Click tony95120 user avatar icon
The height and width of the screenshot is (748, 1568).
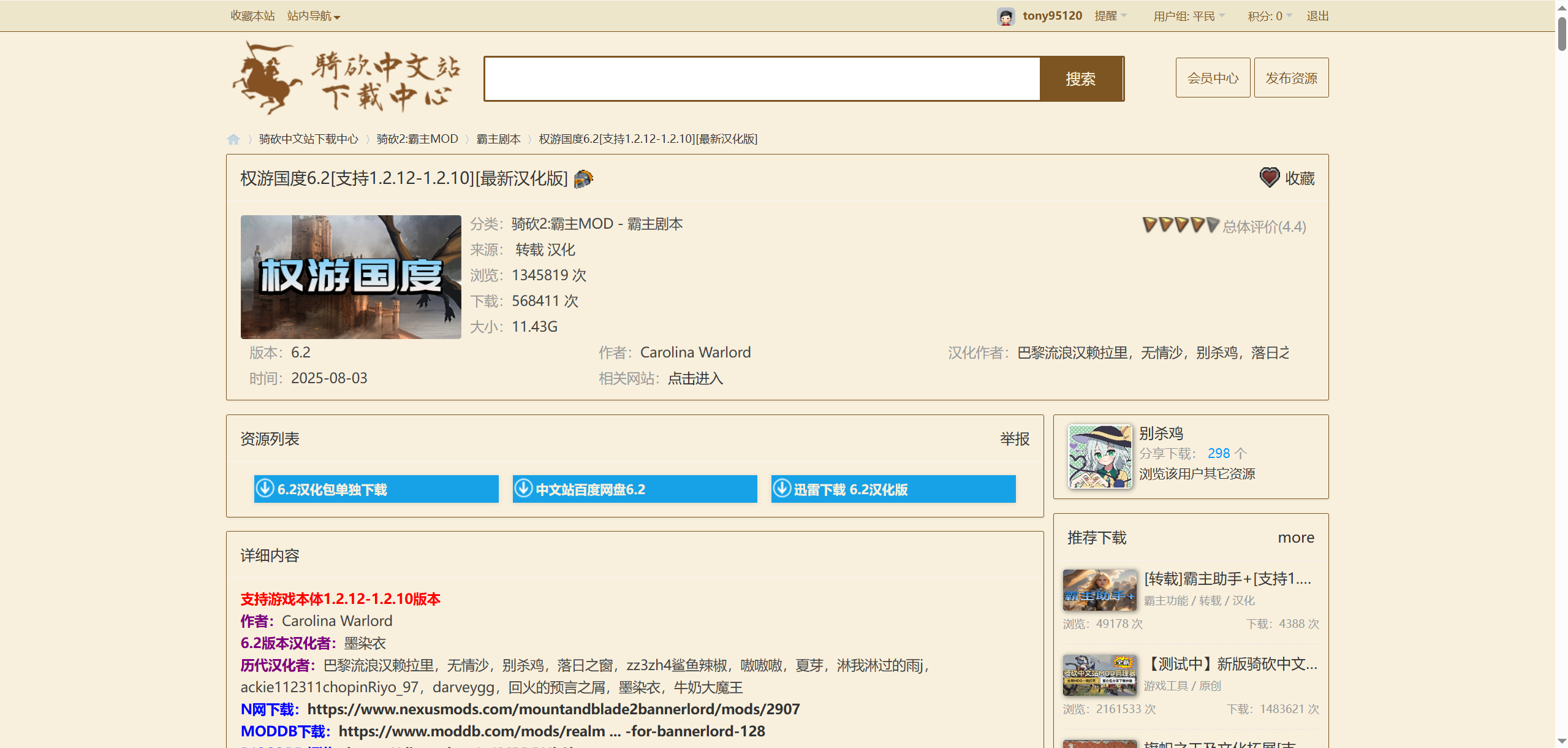(x=1005, y=17)
